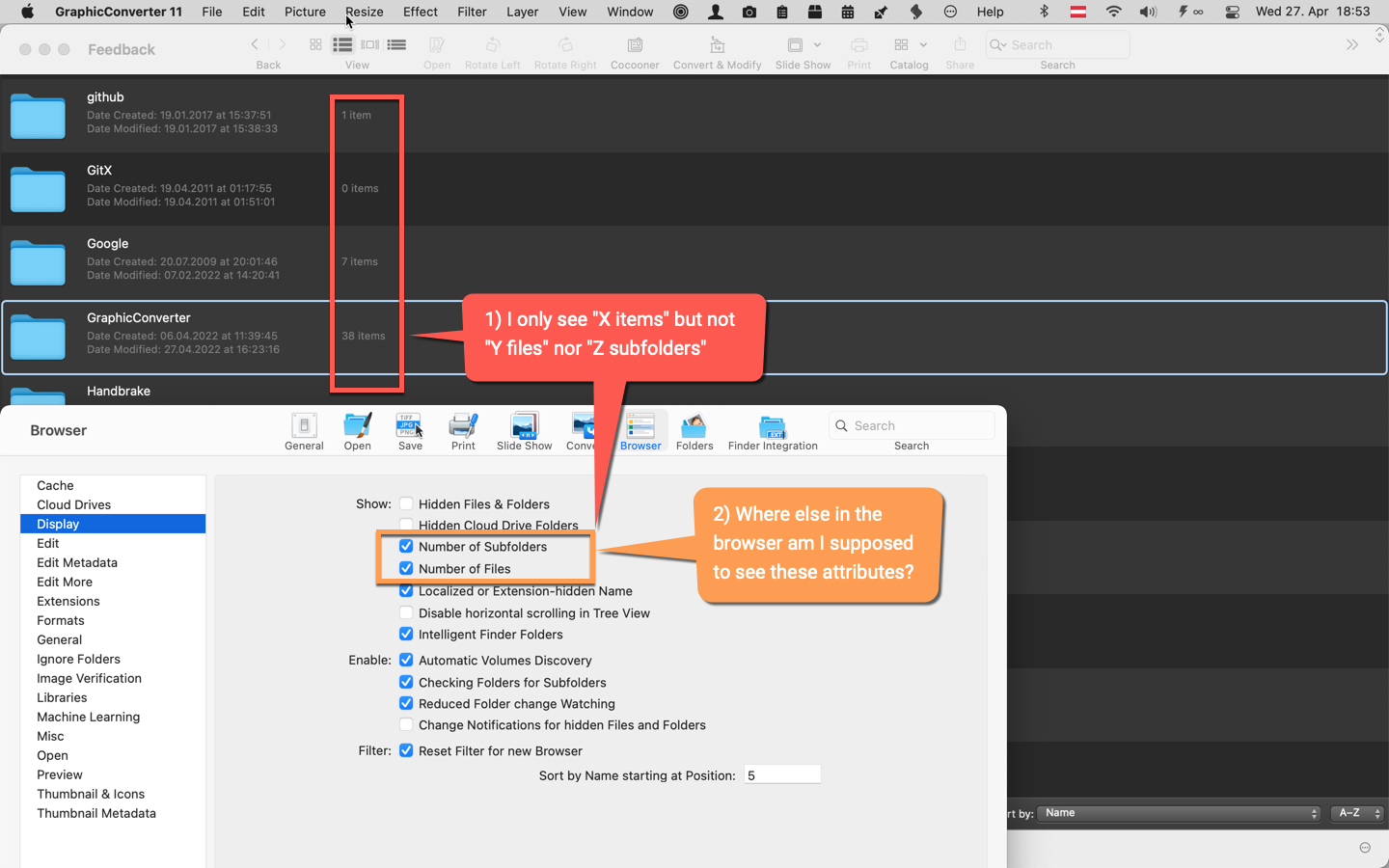Open the File menu

click(212, 12)
